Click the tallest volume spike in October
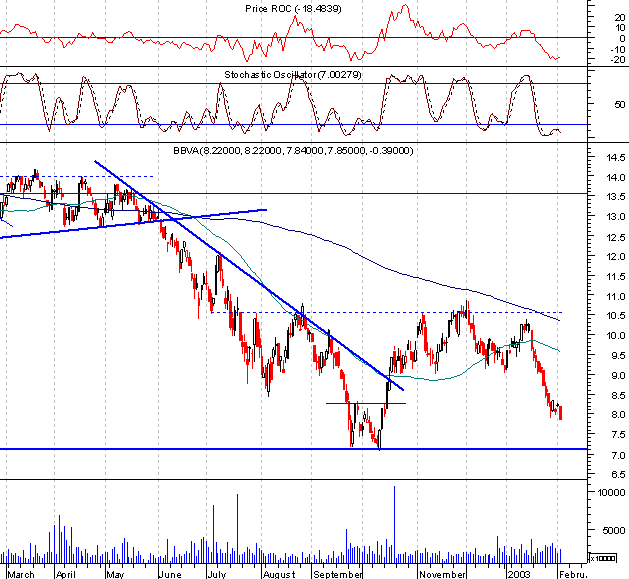The width and height of the screenshot is (629, 579). 394,522
